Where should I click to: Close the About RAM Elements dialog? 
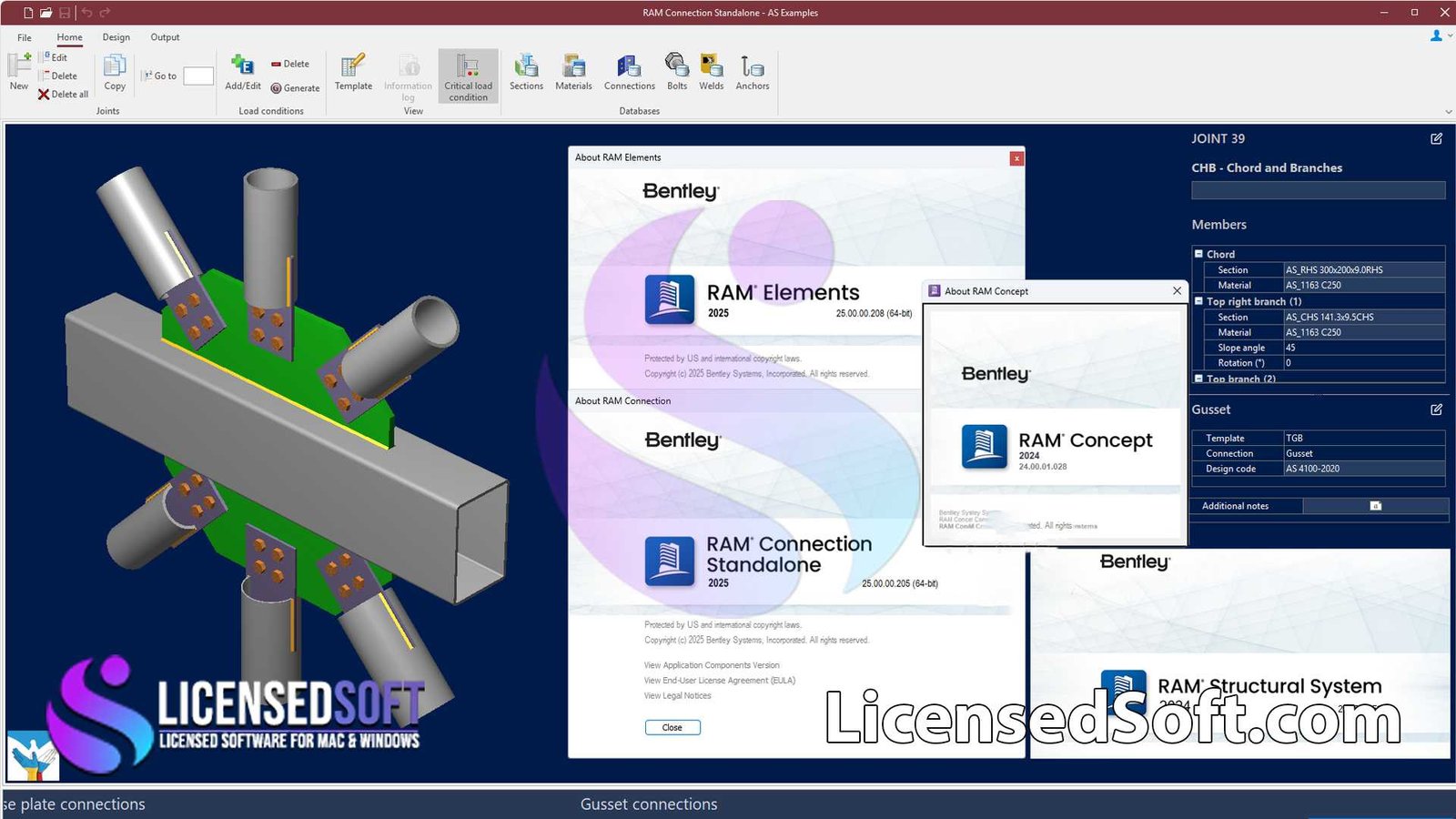[x=1016, y=158]
